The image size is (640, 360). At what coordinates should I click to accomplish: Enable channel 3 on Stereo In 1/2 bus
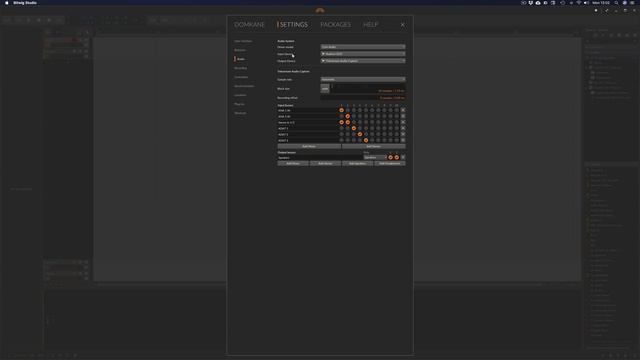coord(354,122)
